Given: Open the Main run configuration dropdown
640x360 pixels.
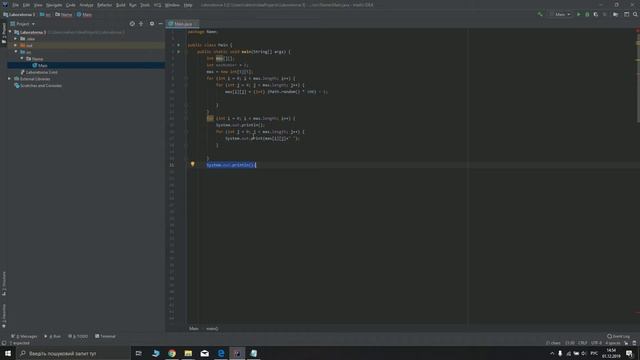Looking at the screenshot, I should 560,14.
